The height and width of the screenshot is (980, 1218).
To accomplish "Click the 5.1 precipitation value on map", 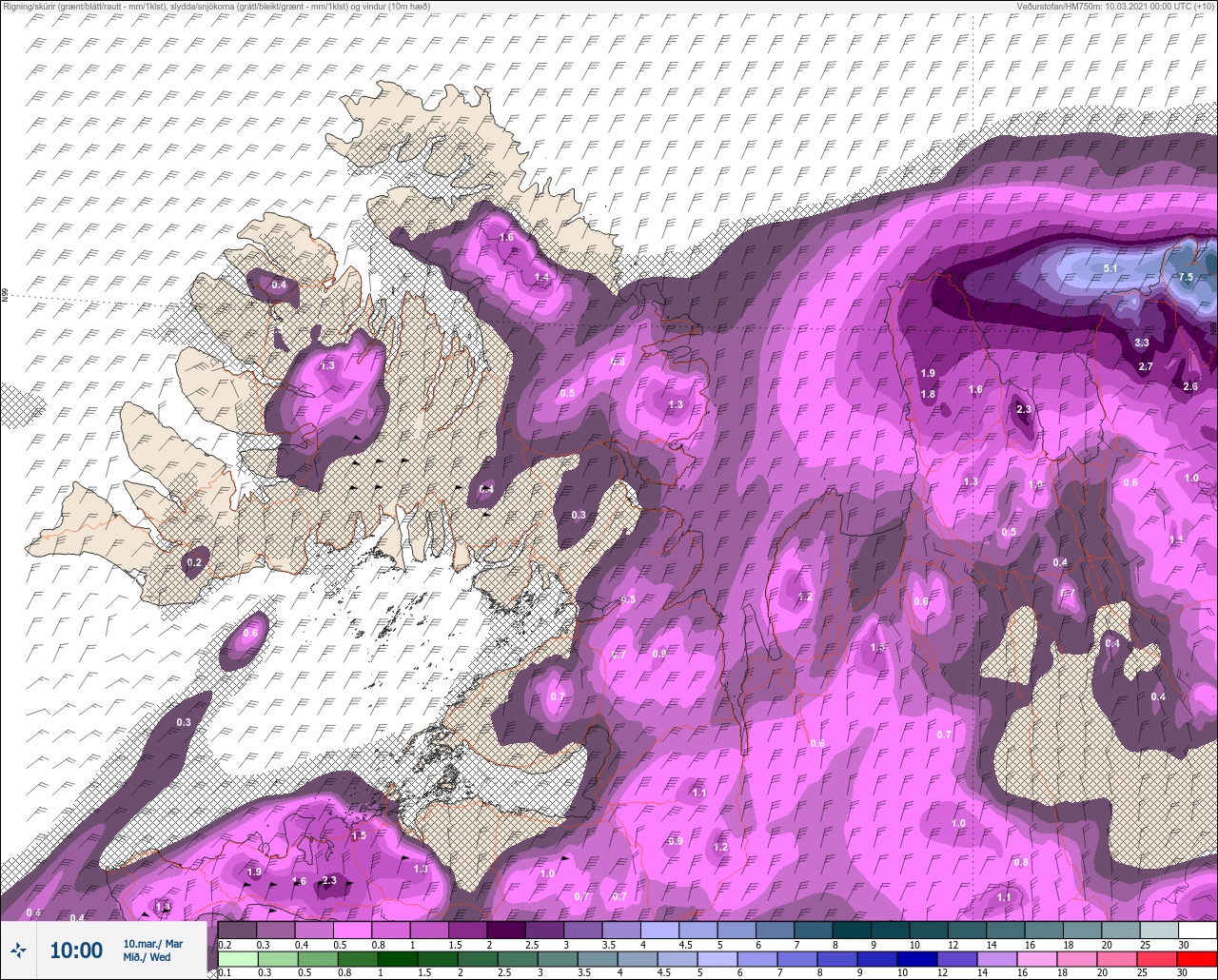I will [x=1110, y=269].
